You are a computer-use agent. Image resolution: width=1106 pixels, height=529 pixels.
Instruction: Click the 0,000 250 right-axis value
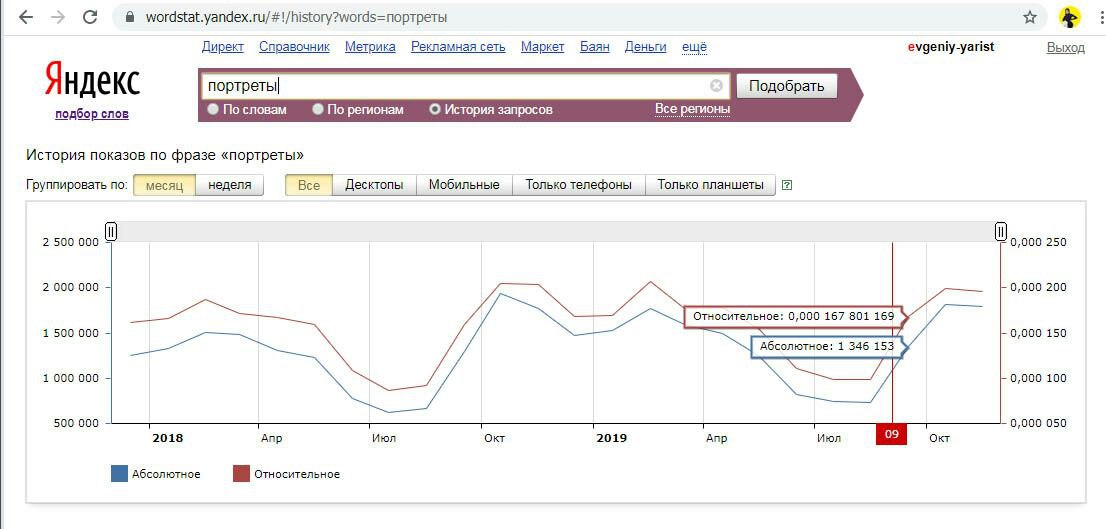[1040, 242]
